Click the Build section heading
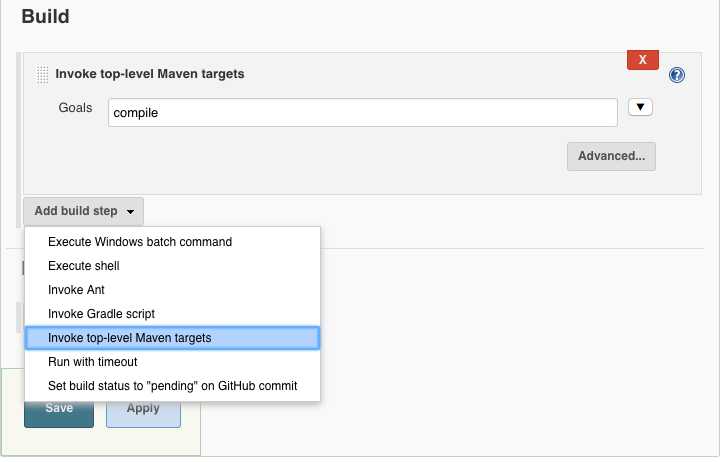Viewport: 721px width, 462px height. 46,17
